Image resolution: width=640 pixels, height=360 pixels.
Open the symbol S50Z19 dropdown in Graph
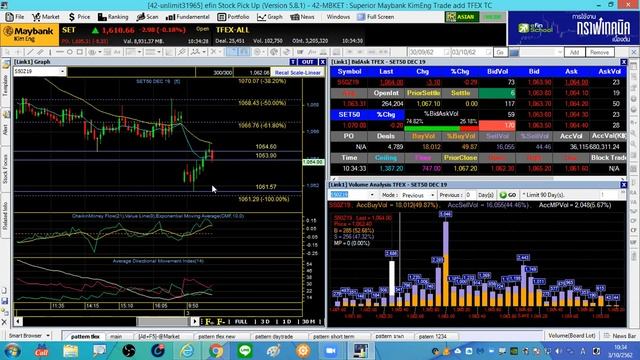[62, 71]
